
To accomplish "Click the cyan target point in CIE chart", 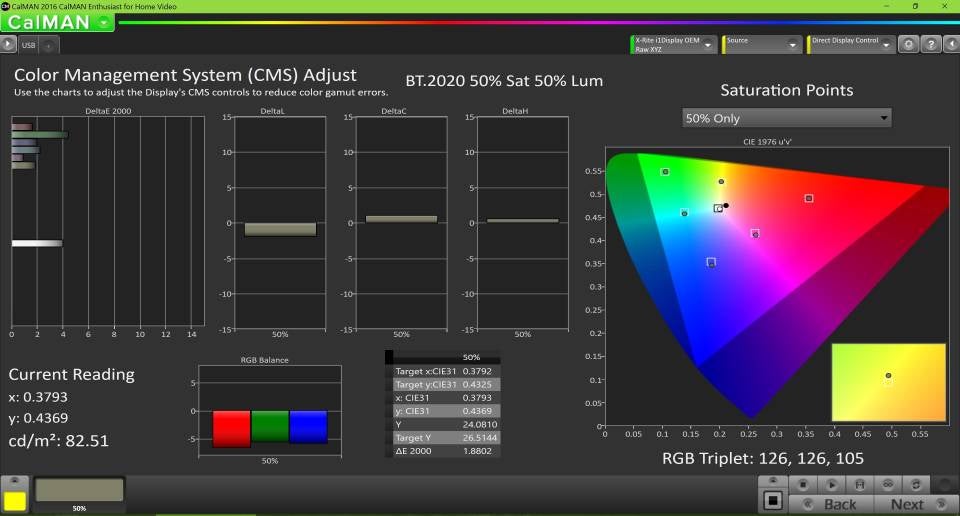I will coord(684,213).
